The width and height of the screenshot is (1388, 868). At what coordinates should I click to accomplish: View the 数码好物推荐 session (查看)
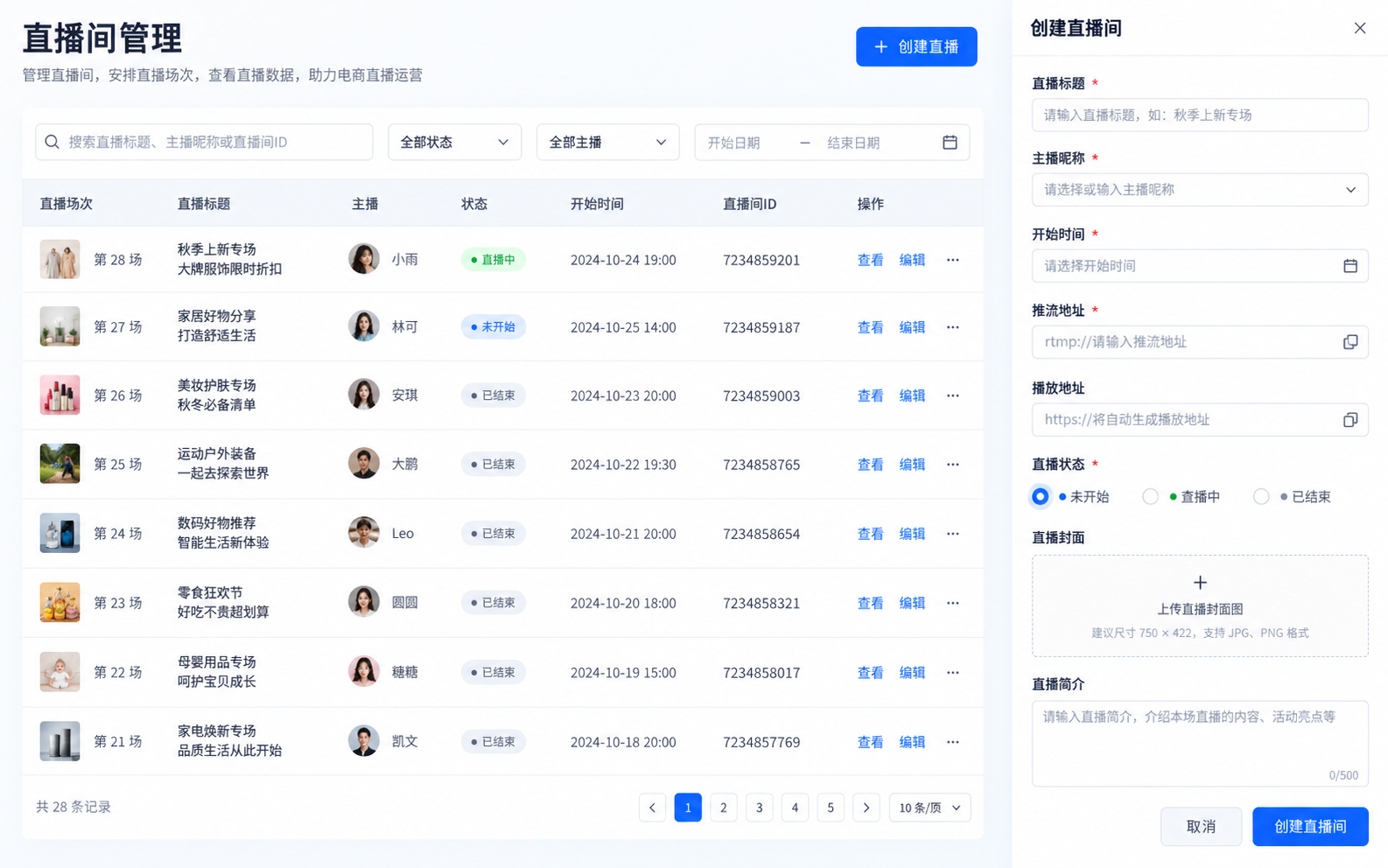870,534
